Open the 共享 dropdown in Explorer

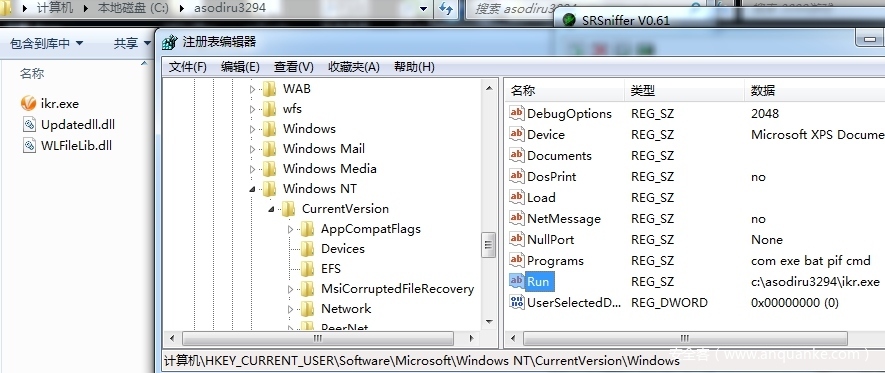click(133, 43)
